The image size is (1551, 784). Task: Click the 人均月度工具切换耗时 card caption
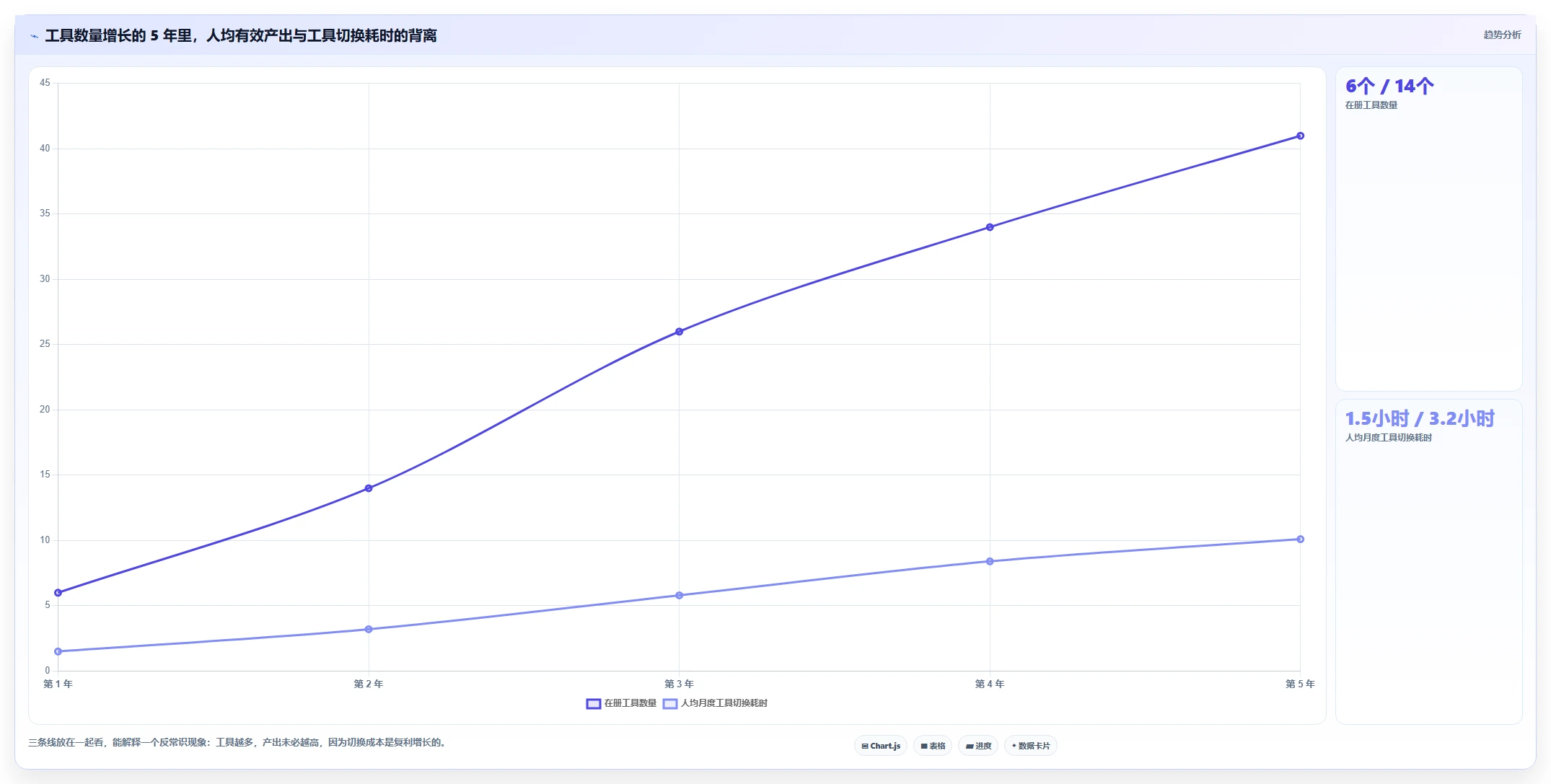(x=1388, y=438)
